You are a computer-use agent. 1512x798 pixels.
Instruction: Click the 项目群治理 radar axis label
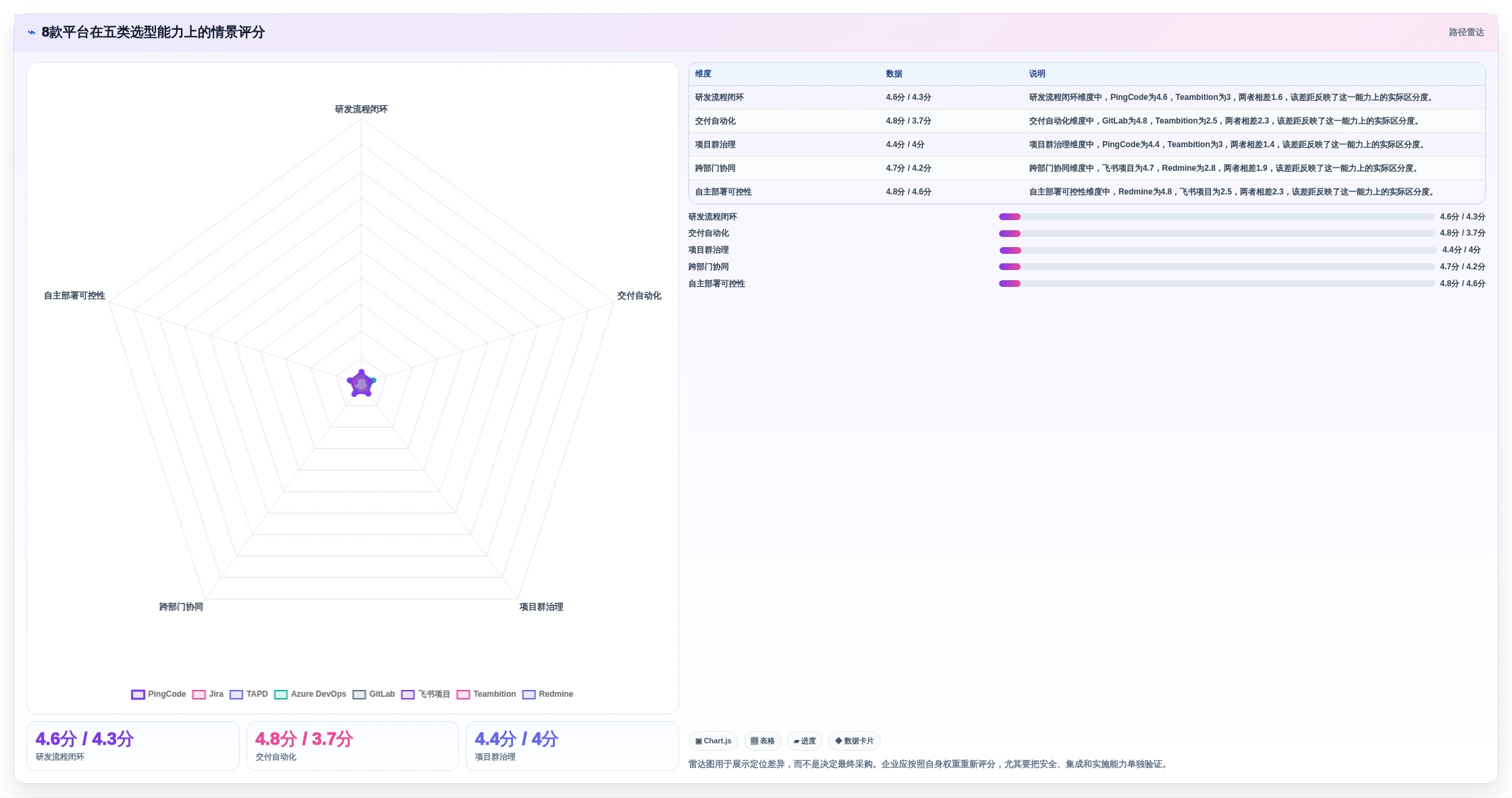click(x=541, y=607)
